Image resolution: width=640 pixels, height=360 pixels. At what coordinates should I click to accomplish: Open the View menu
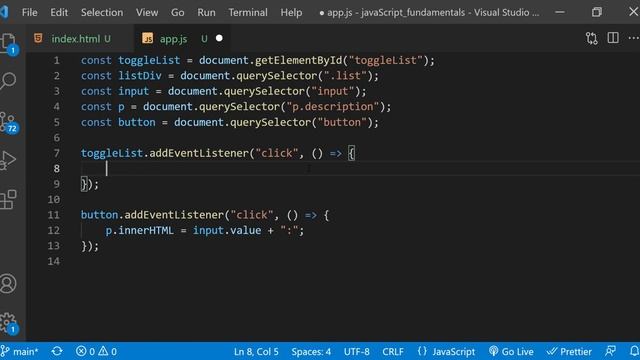coord(147,13)
